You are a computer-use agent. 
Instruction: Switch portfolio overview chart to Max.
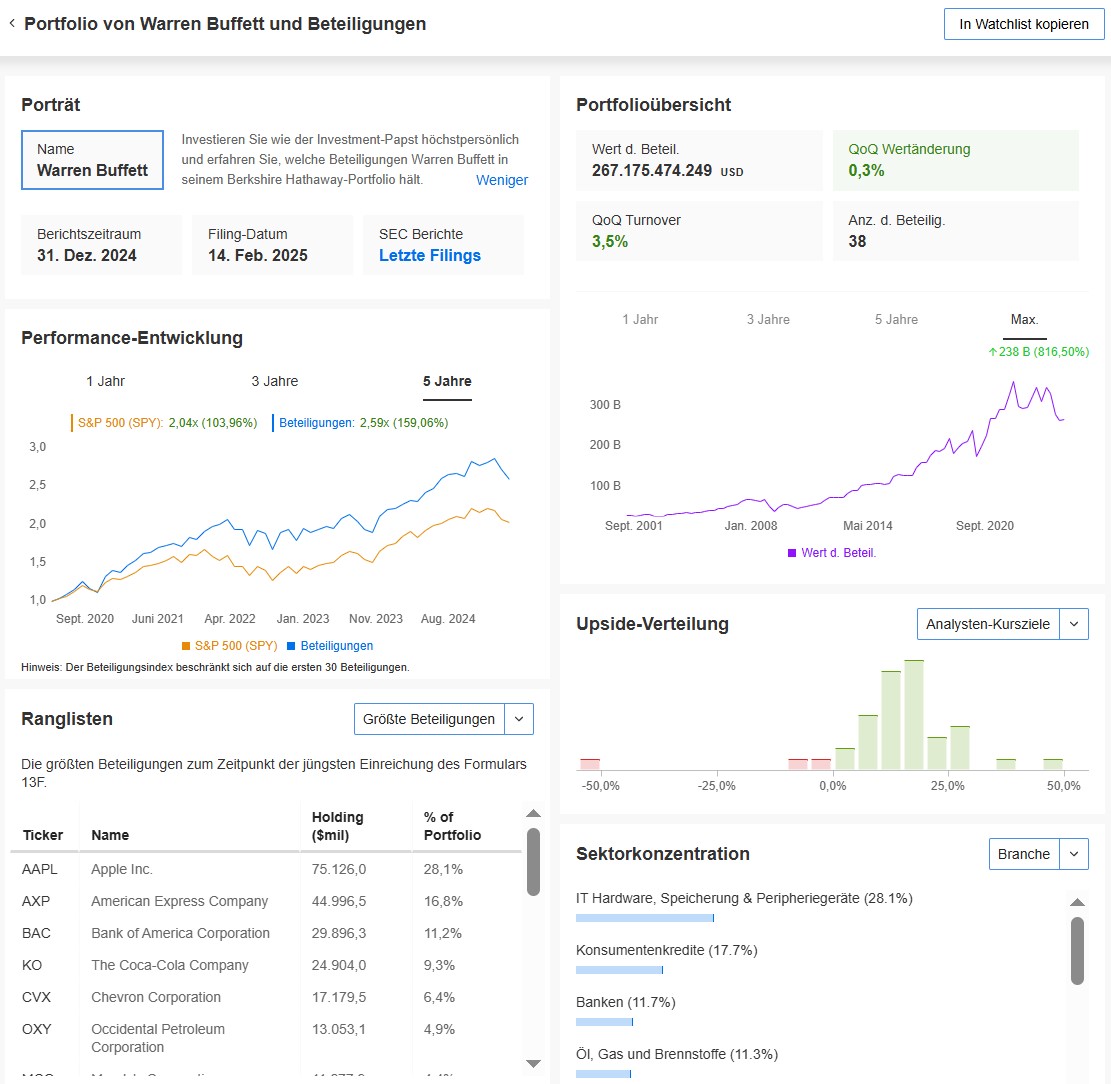pyautogui.click(x=1025, y=320)
